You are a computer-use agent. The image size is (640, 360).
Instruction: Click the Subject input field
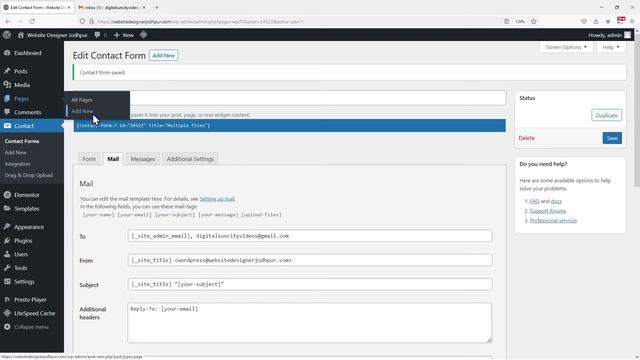point(310,284)
